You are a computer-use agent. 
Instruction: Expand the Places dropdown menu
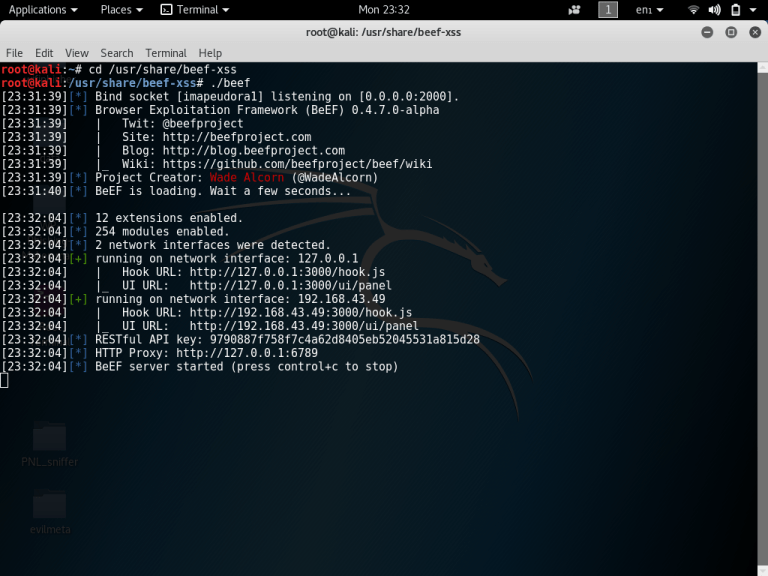pyautogui.click(x=121, y=10)
